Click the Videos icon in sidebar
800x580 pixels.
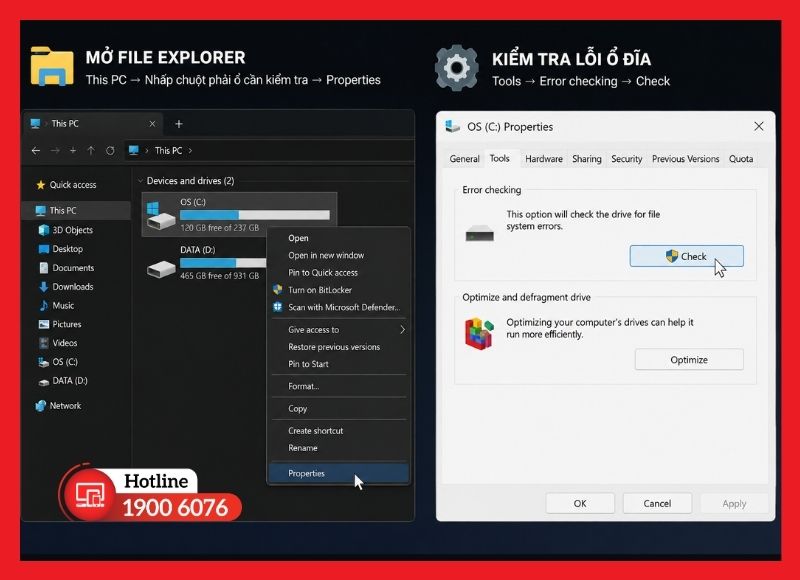pos(44,343)
